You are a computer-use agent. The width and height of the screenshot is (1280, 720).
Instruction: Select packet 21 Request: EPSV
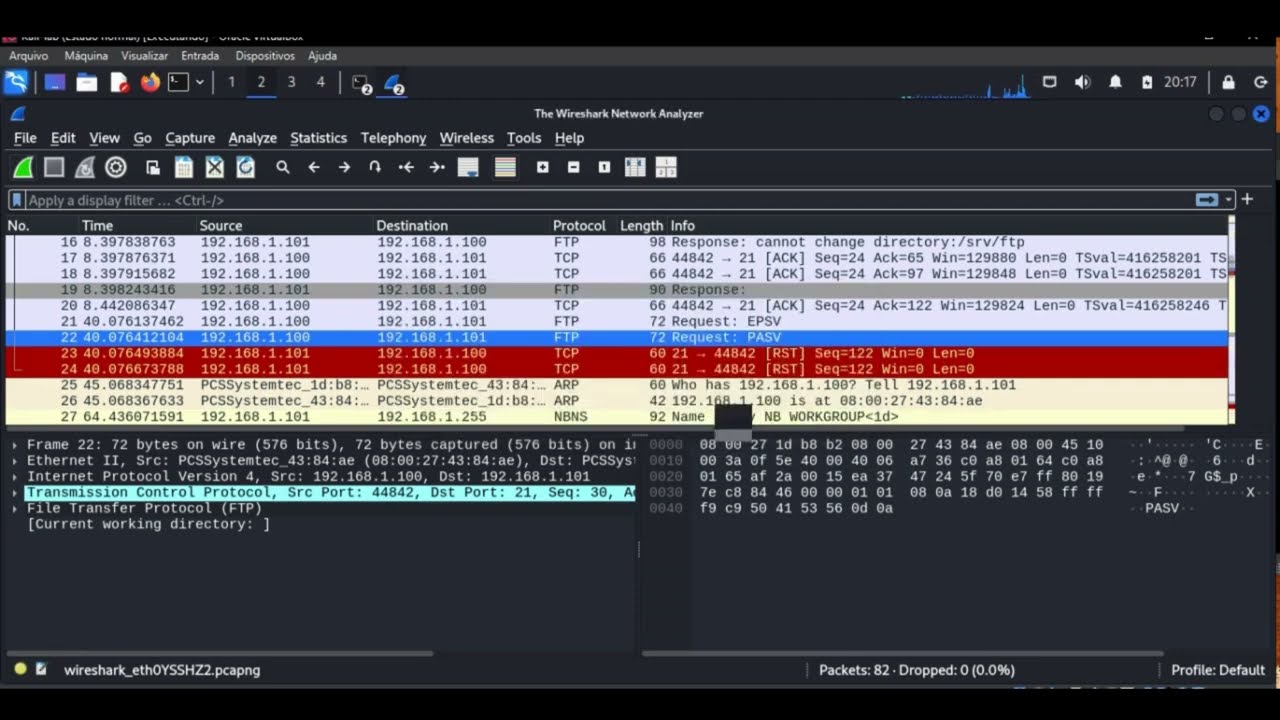[617, 322]
